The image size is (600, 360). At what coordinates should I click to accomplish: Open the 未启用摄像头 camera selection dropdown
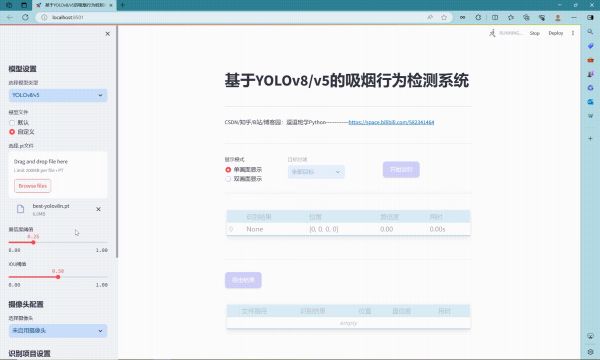click(58, 331)
